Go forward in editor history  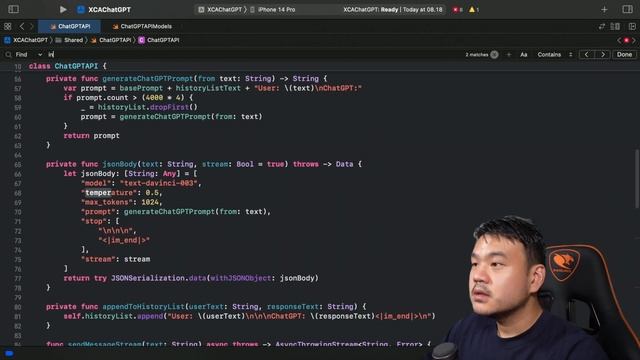point(31,27)
